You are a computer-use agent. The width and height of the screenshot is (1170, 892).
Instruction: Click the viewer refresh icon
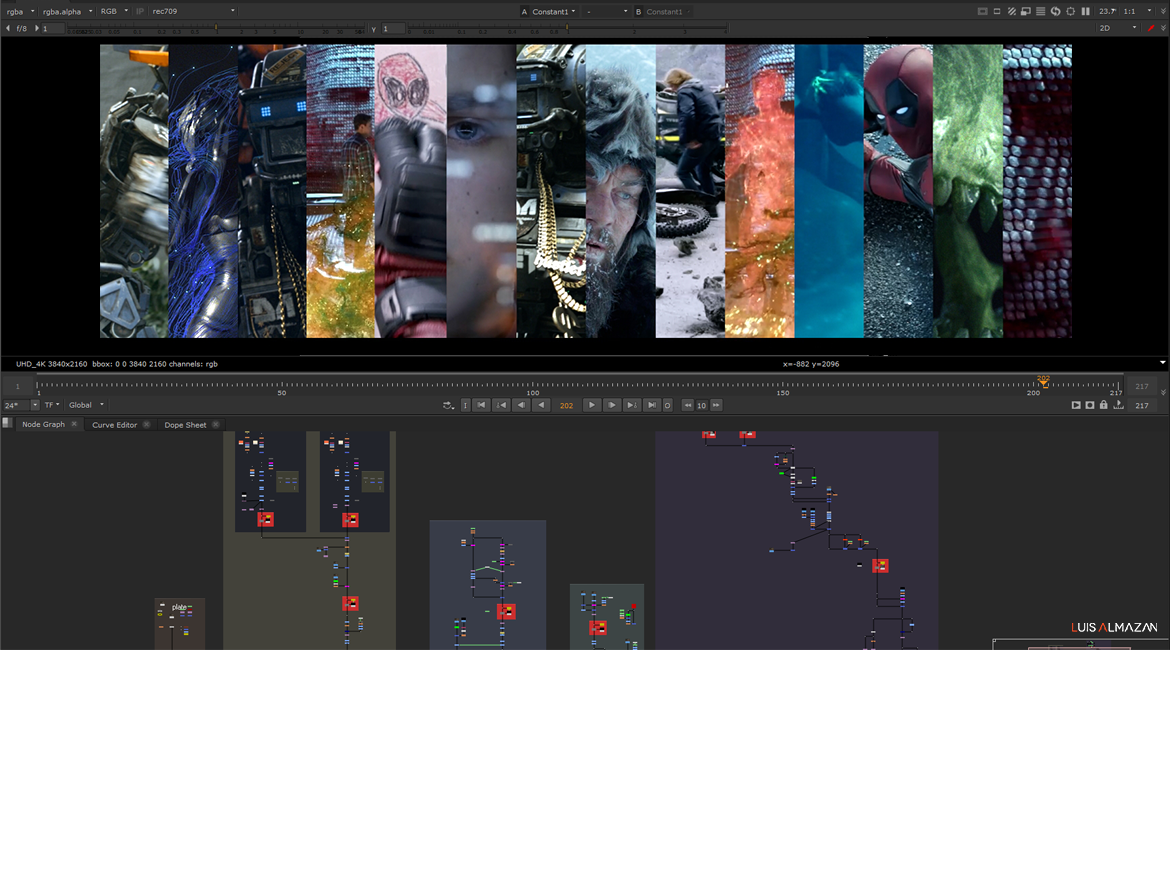click(x=1056, y=11)
